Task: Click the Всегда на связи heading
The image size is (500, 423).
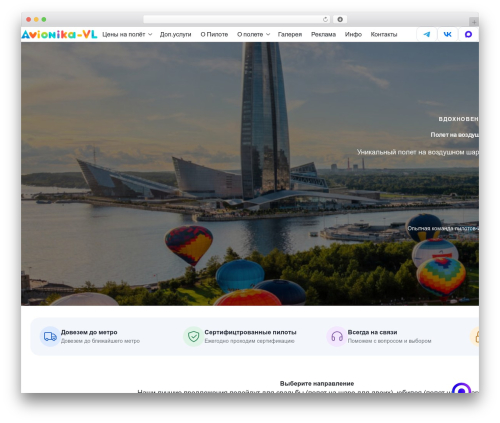Action: coord(372,332)
